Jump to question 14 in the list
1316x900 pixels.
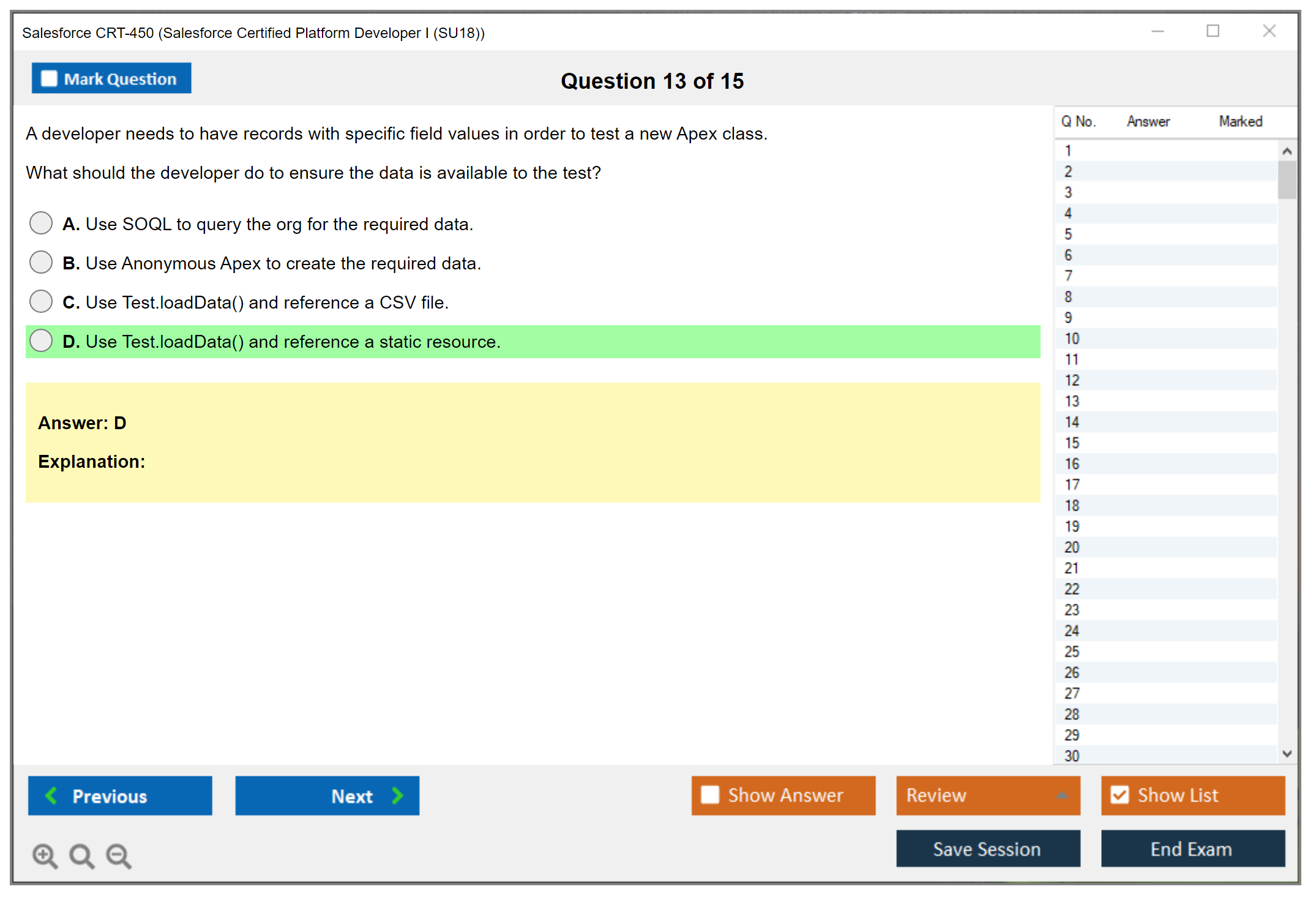1072,422
